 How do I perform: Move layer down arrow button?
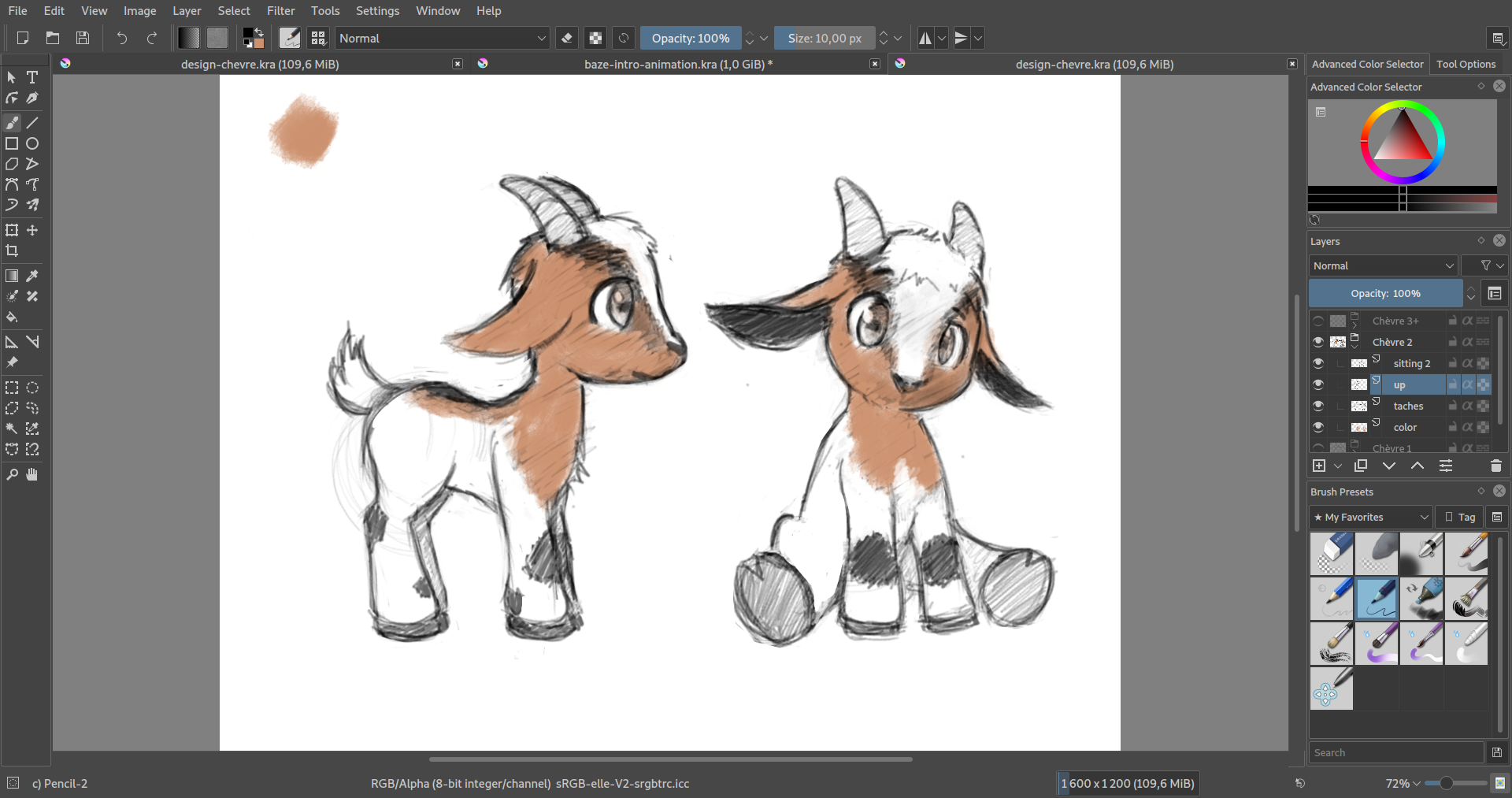(x=1389, y=466)
